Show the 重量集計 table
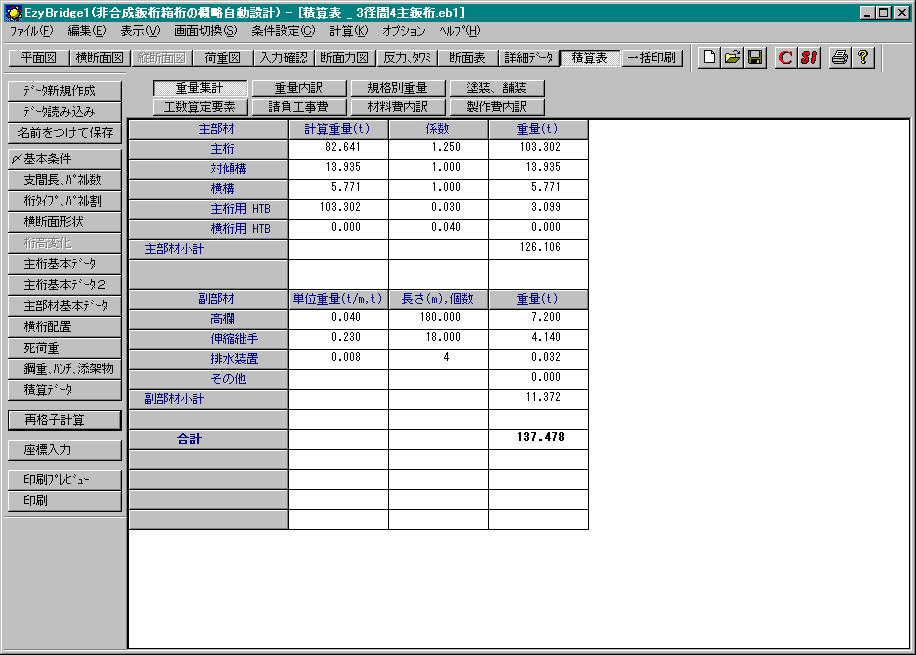 200,88
